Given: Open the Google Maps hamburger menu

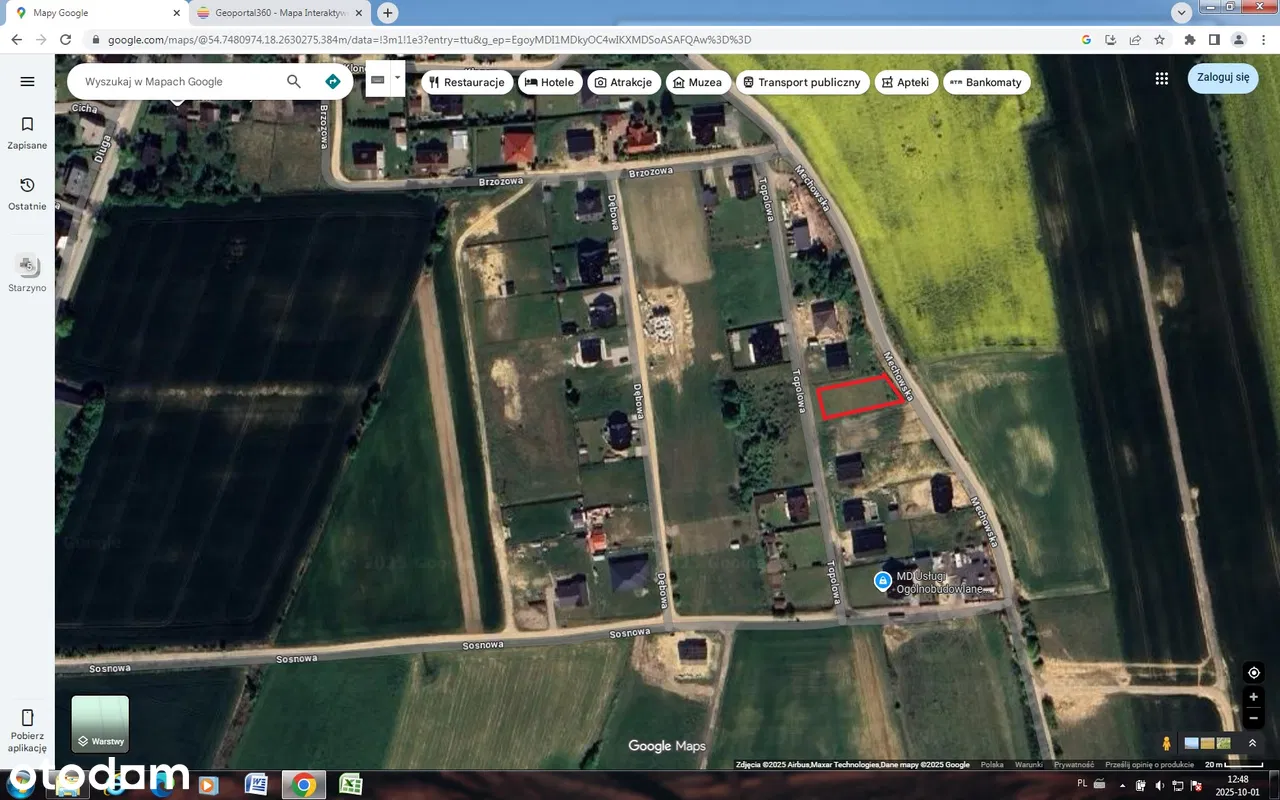Looking at the screenshot, I should tap(27, 82).
